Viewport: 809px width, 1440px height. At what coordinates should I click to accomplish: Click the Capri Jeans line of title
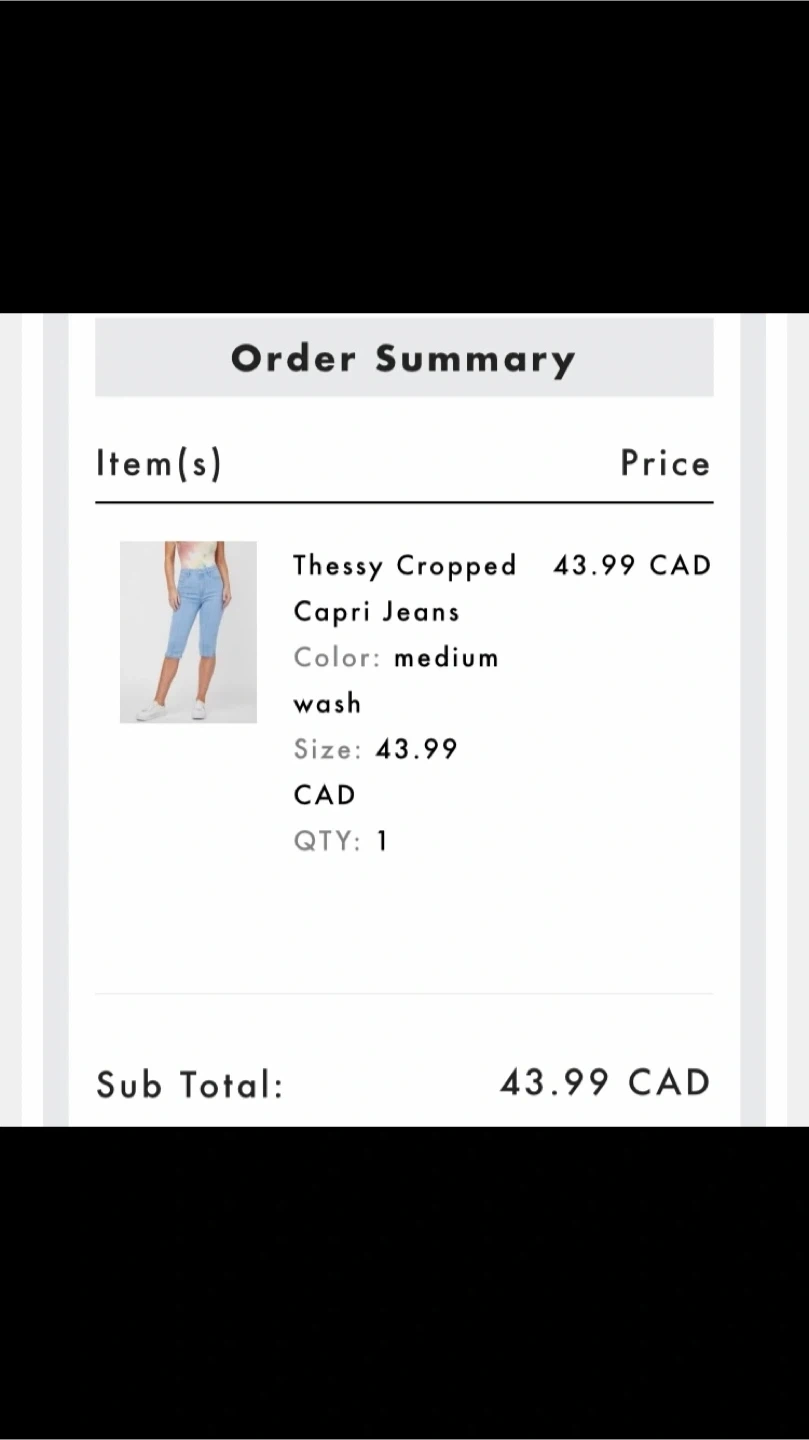pos(376,612)
